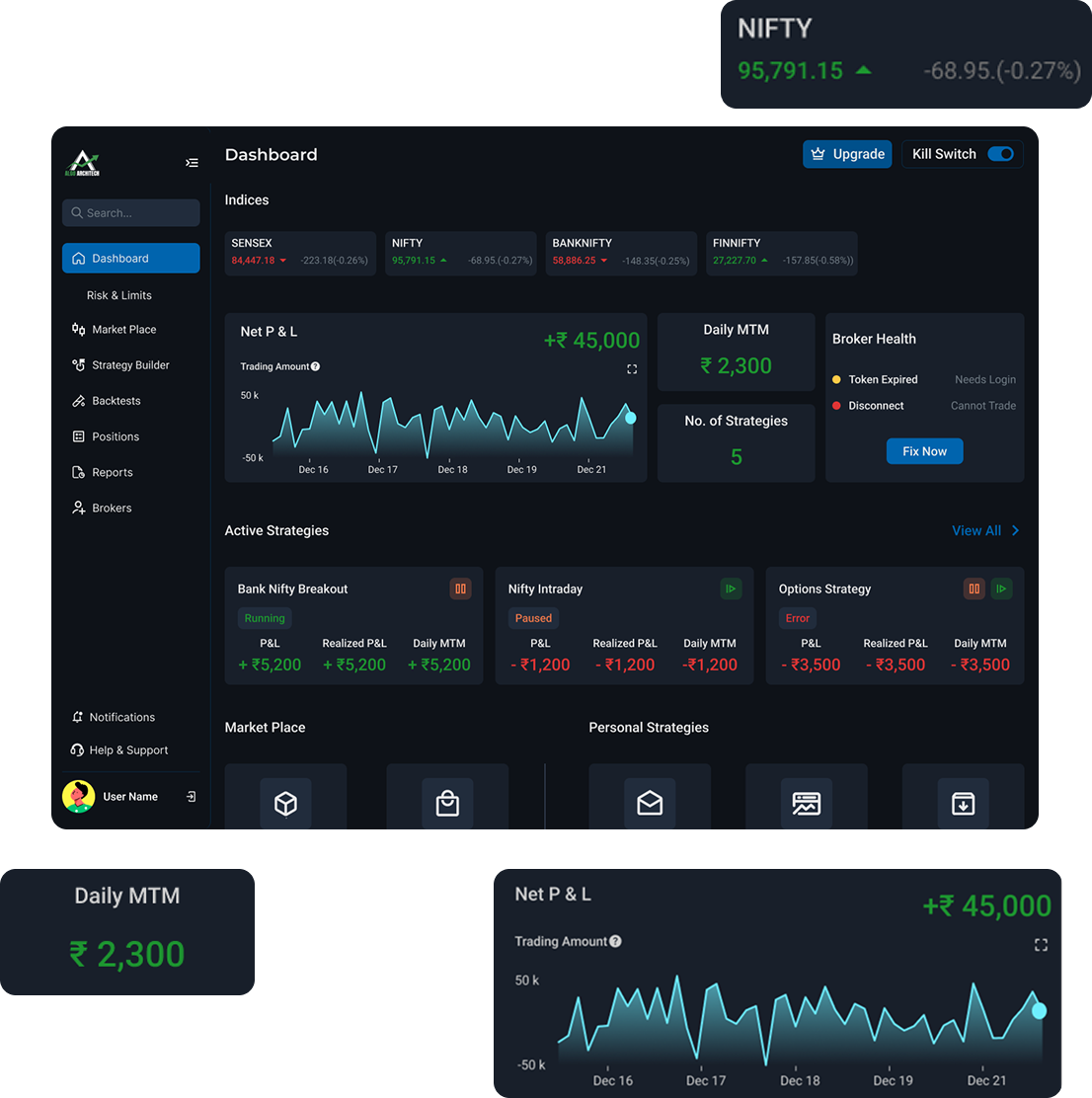
Task: Pause the Options Strategy
Action: (974, 588)
